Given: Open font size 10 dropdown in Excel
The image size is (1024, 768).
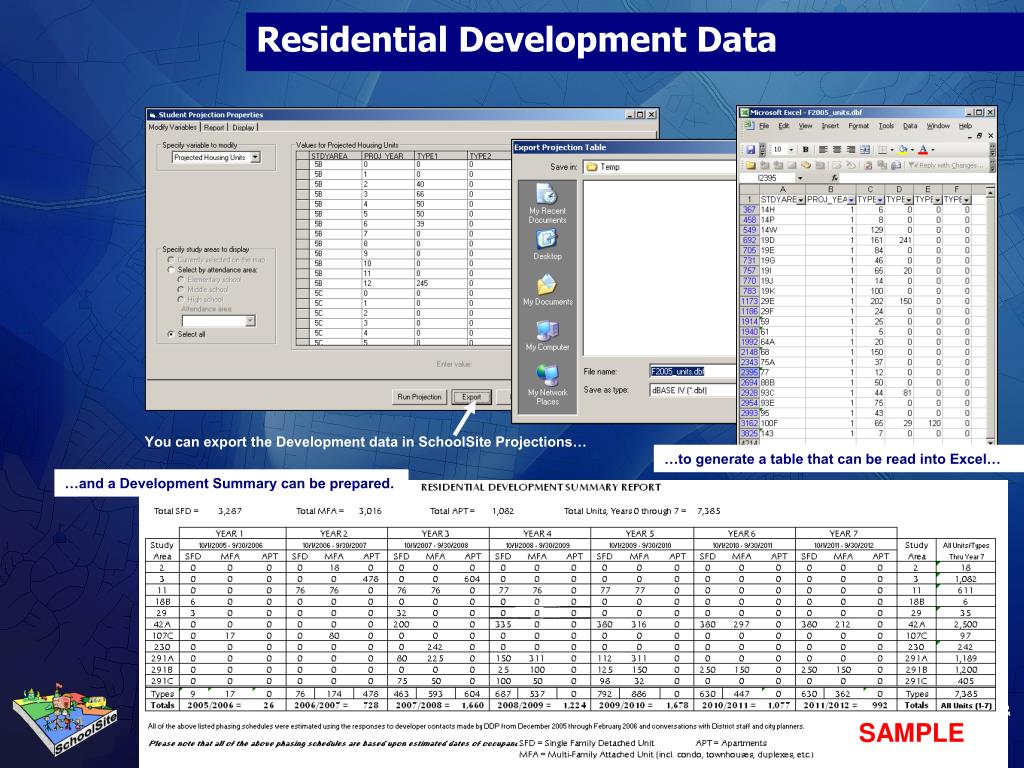Looking at the screenshot, I should click(791, 150).
